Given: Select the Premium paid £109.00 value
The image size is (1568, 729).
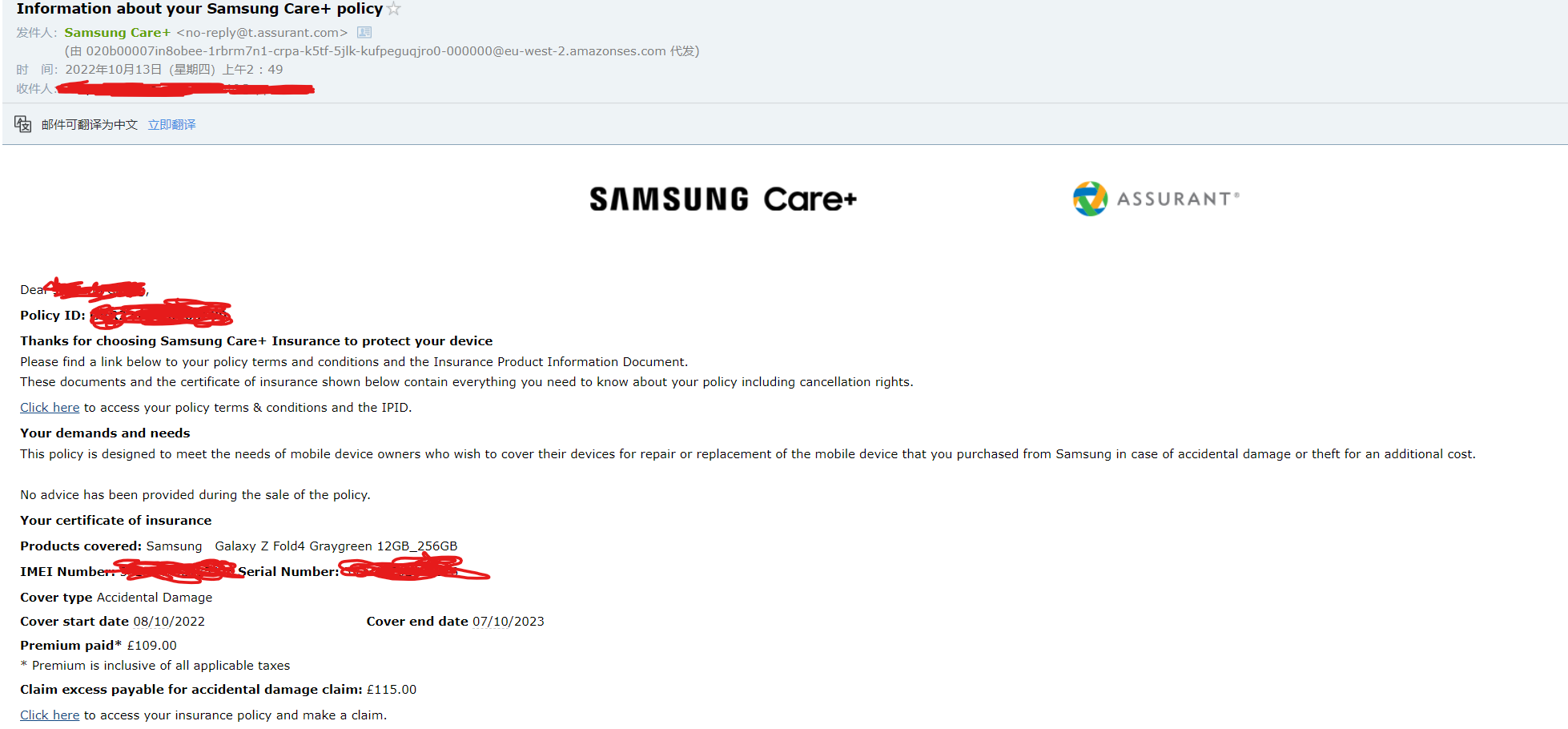Looking at the screenshot, I should [154, 645].
